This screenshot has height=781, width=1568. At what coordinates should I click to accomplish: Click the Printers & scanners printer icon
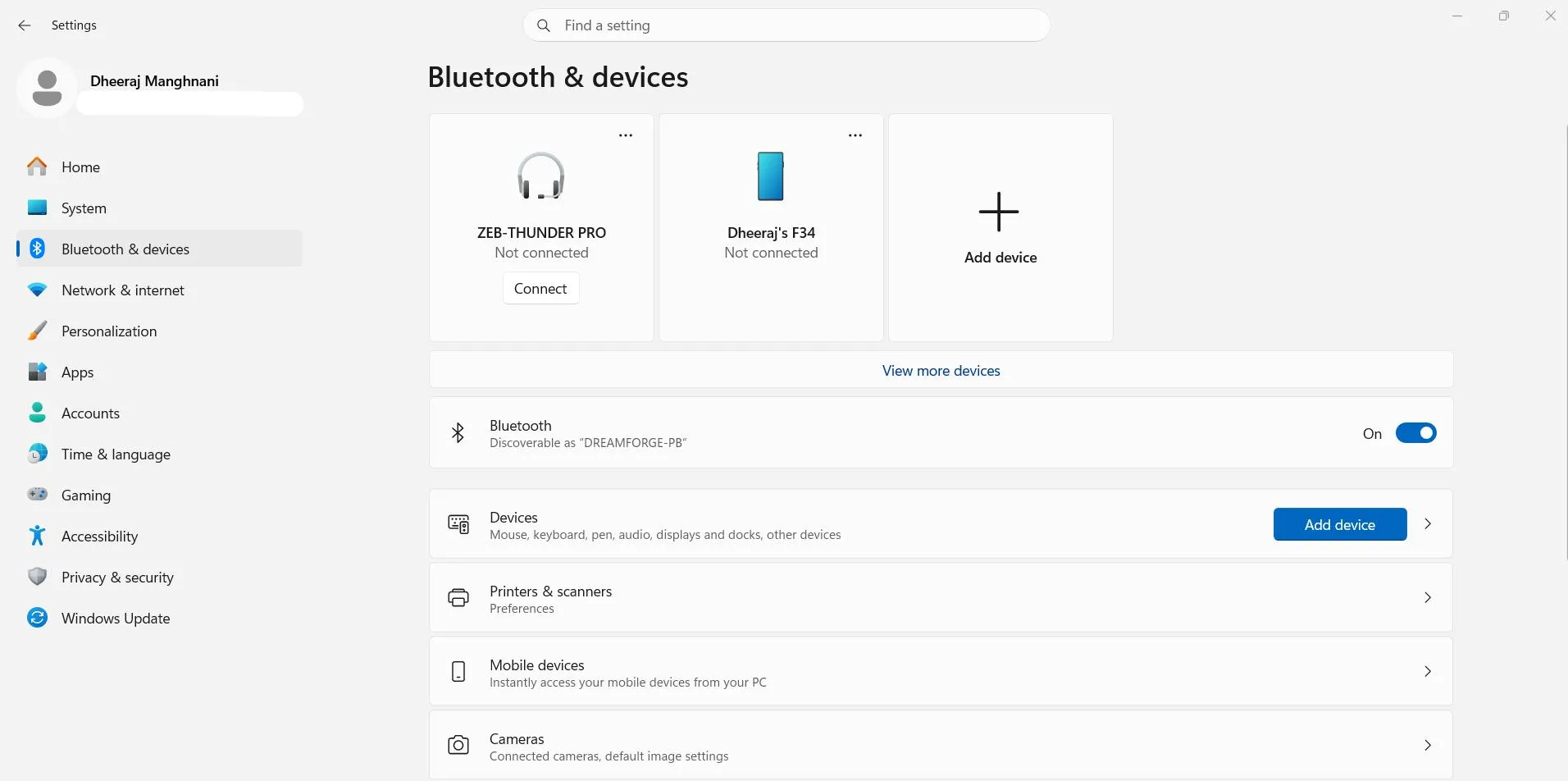(x=458, y=598)
